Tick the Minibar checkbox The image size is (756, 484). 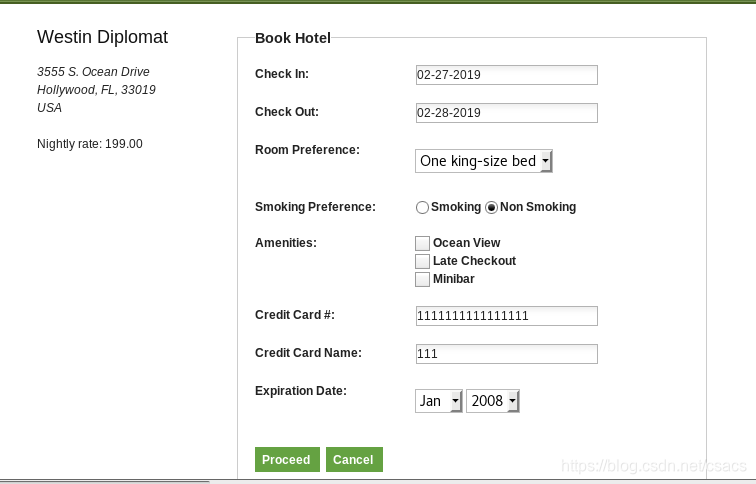coord(422,279)
